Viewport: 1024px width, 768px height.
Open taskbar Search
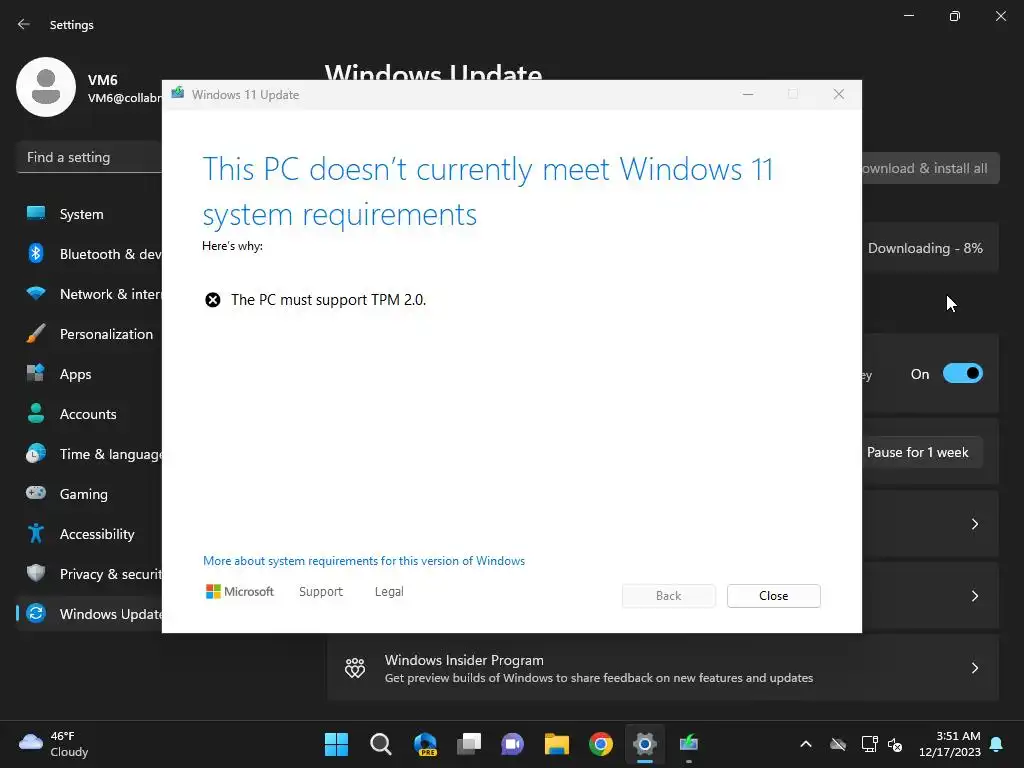[x=381, y=744]
